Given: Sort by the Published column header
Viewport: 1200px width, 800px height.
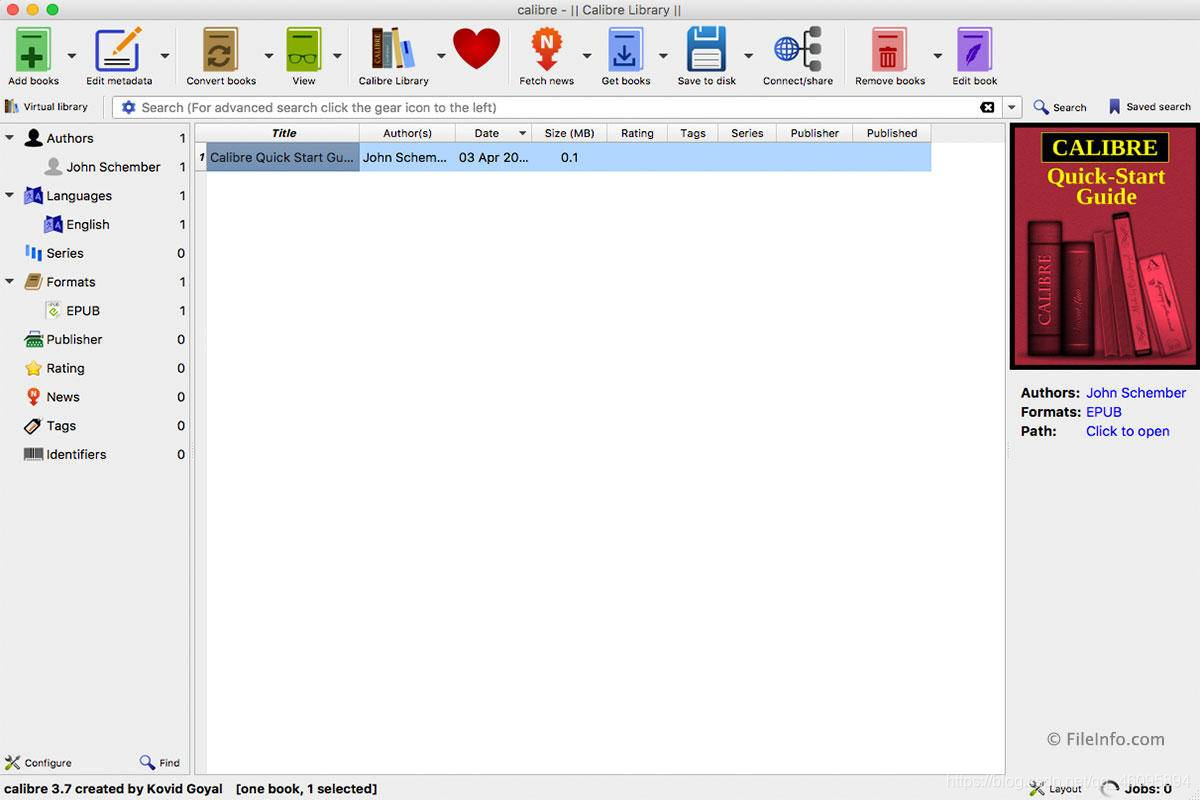Looking at the screenshot, I should pos(892,133).
